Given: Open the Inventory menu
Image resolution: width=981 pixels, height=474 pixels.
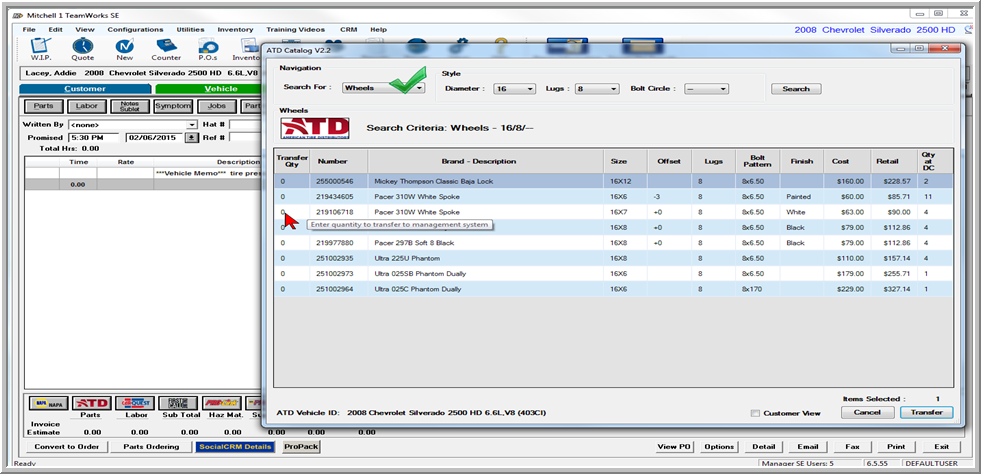Looking at the screenshot, I should point(235,29).
